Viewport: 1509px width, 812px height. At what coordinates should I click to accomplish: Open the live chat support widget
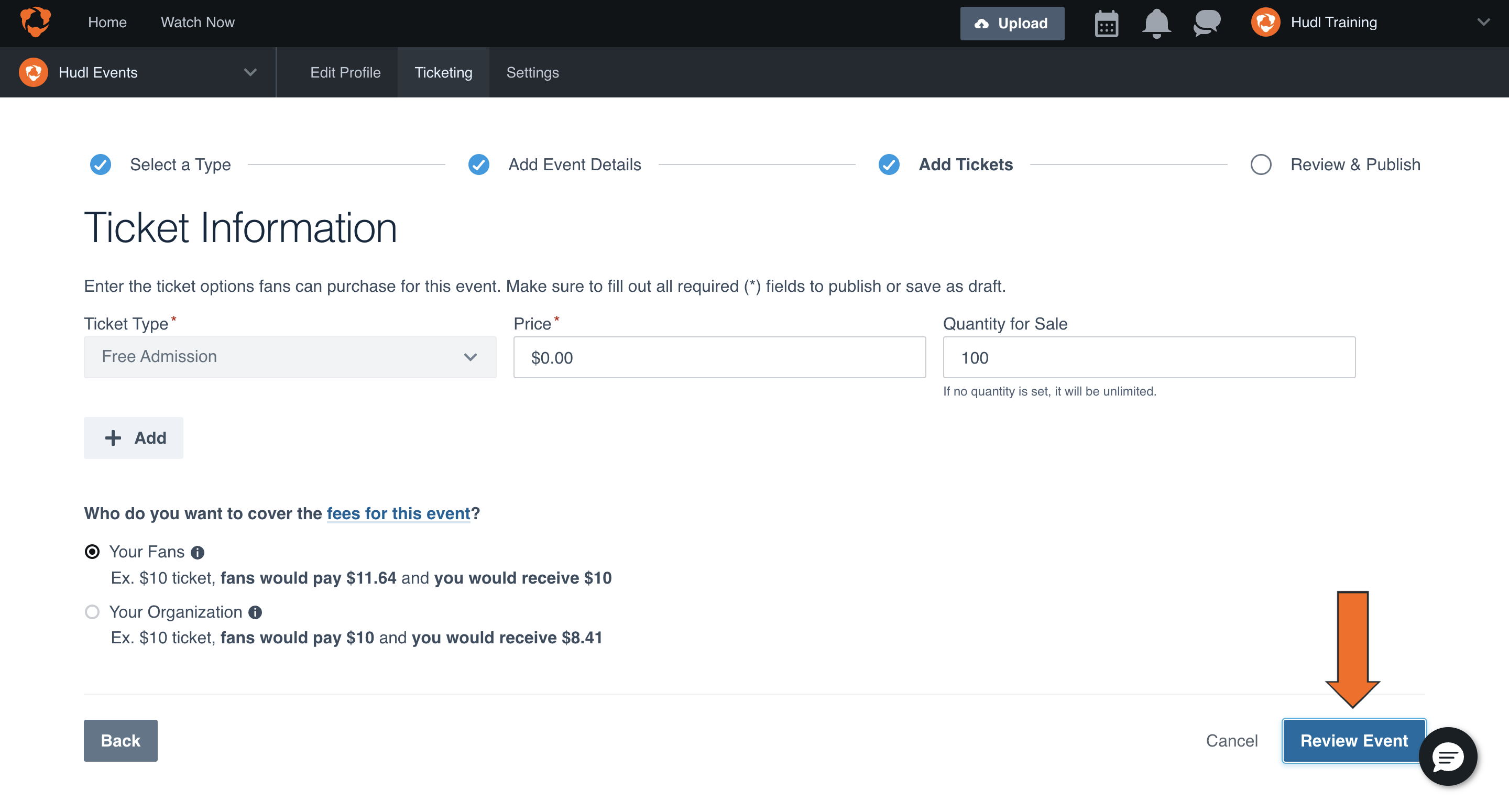pos(1448,756)
